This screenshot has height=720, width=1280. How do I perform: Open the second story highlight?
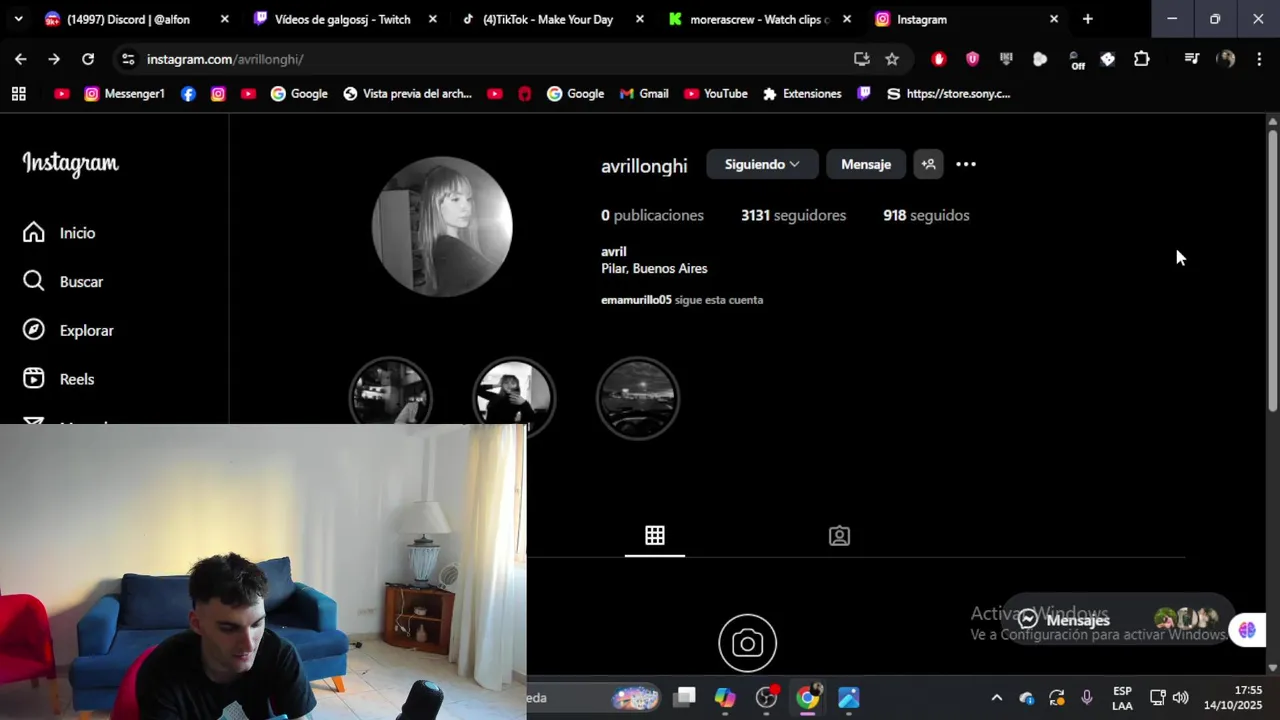[x=514, y=398]
